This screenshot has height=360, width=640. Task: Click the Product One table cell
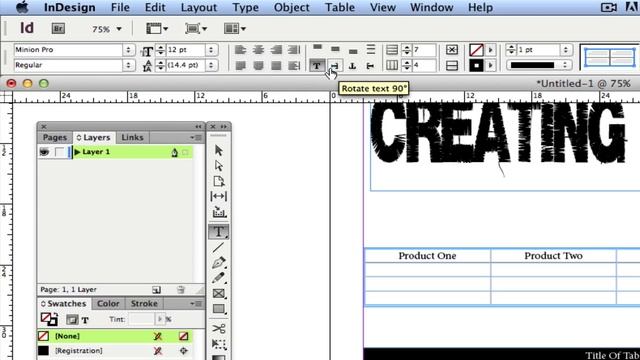(427, 256)
